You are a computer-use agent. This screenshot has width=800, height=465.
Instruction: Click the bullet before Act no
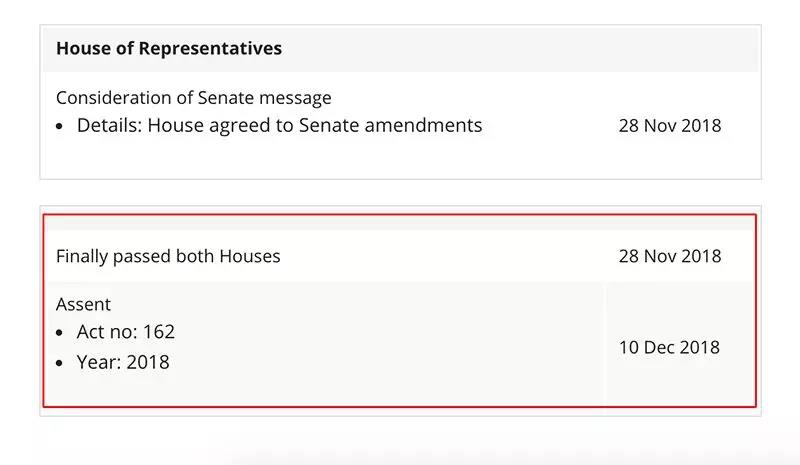coord(60,333)
